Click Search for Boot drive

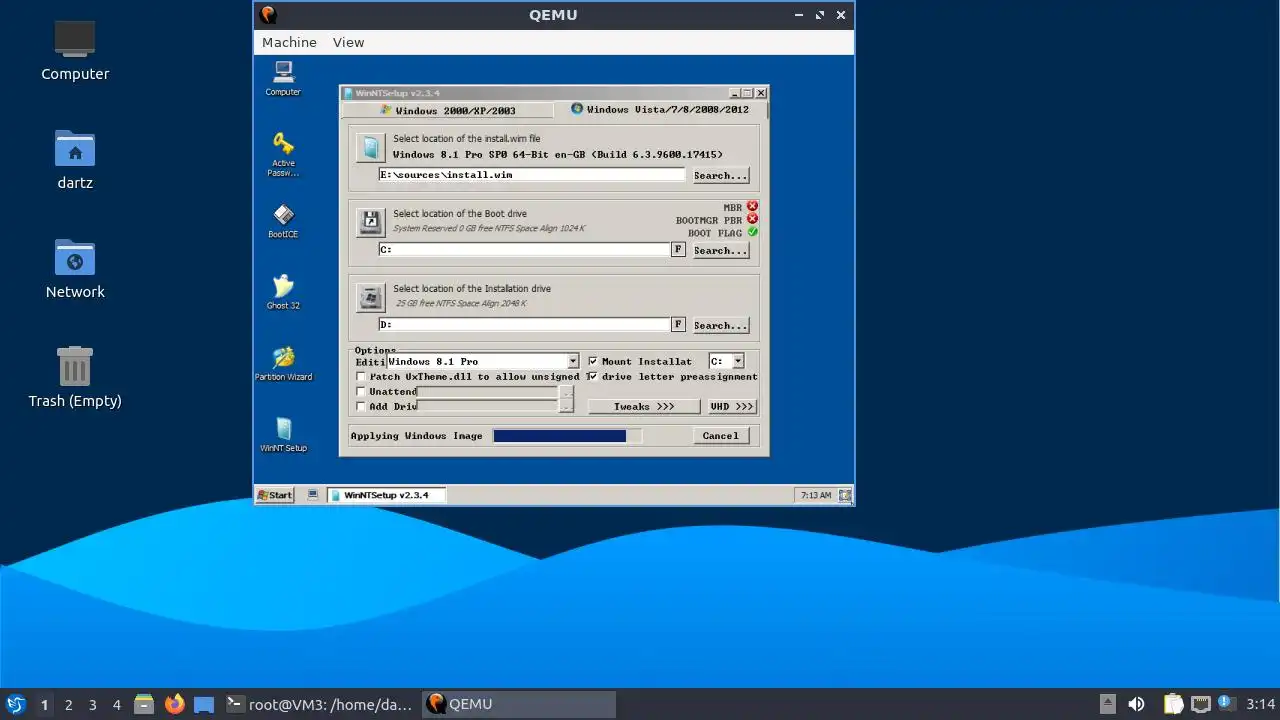coord(720,250)
